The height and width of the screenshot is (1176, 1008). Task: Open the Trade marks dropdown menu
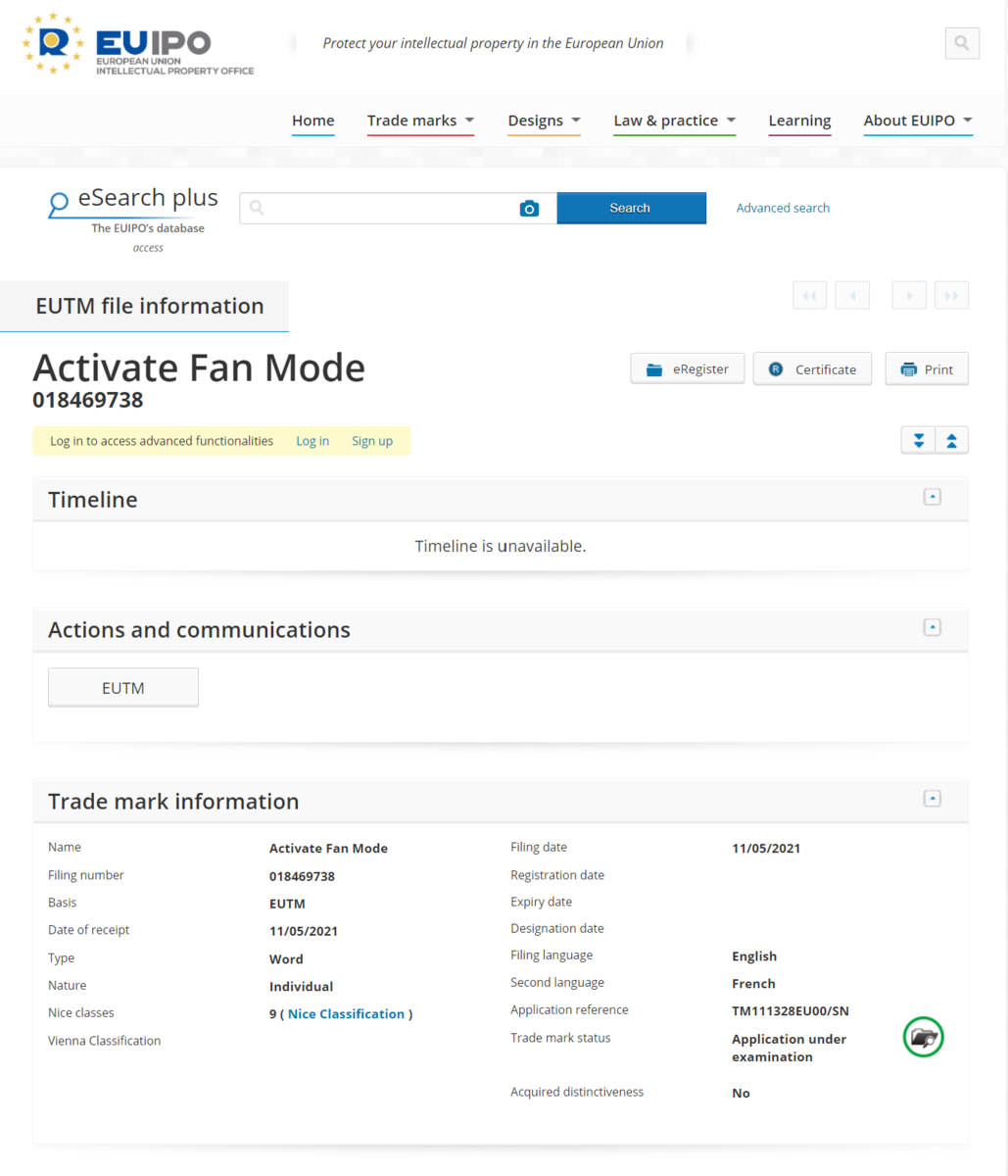point(421,121)
